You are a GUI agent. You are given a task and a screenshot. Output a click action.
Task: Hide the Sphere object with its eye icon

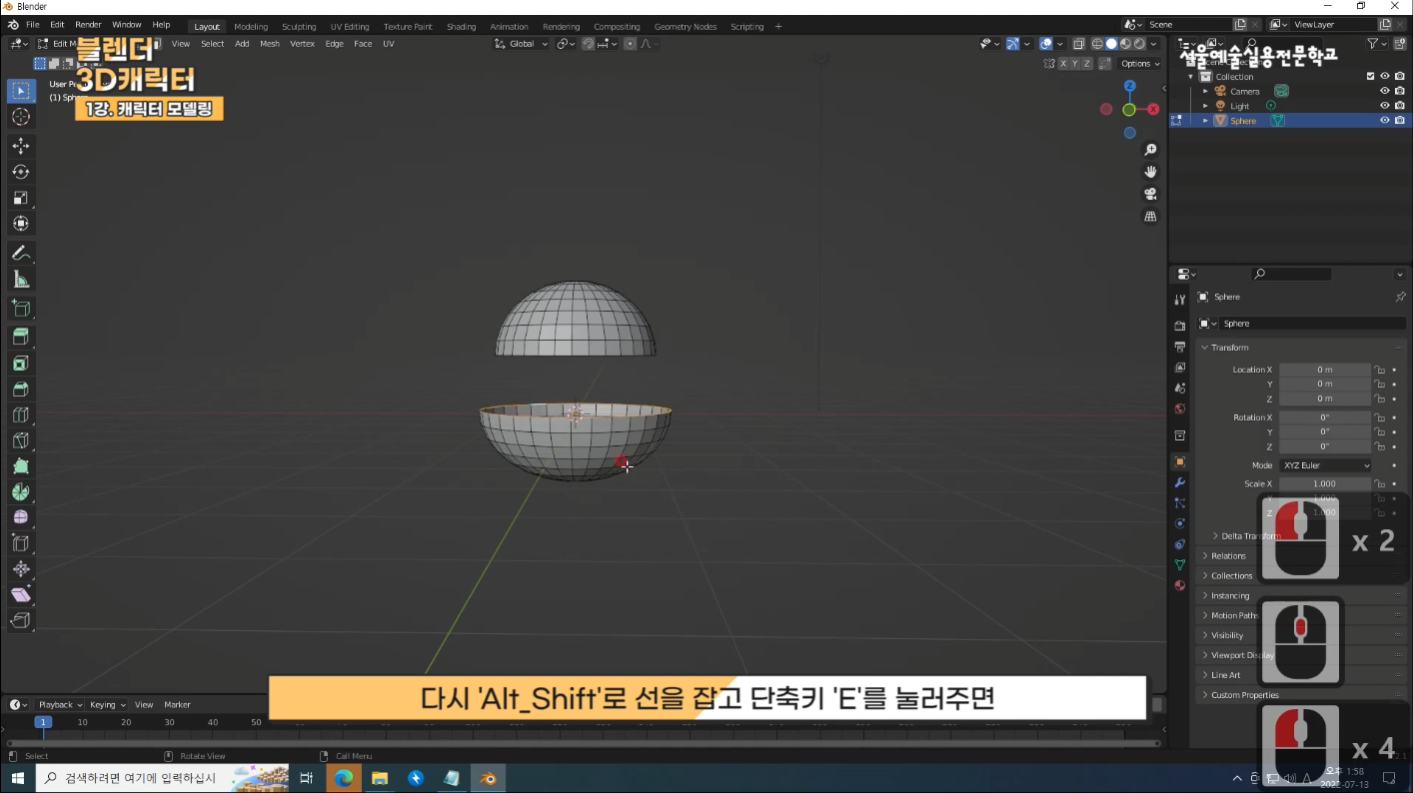coord(1385,120)
